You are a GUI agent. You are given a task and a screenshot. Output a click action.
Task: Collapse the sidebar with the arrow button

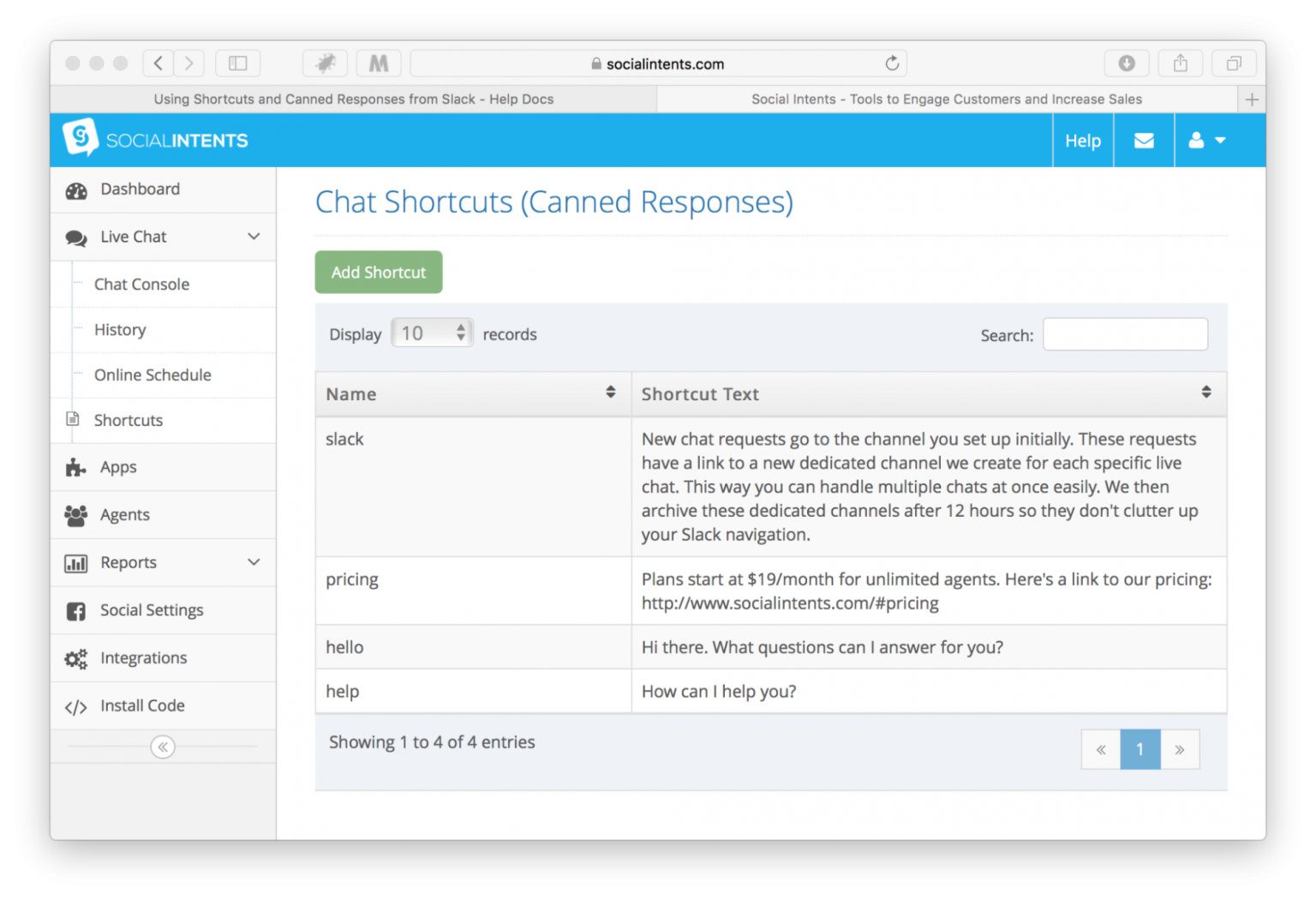[163, 747]
